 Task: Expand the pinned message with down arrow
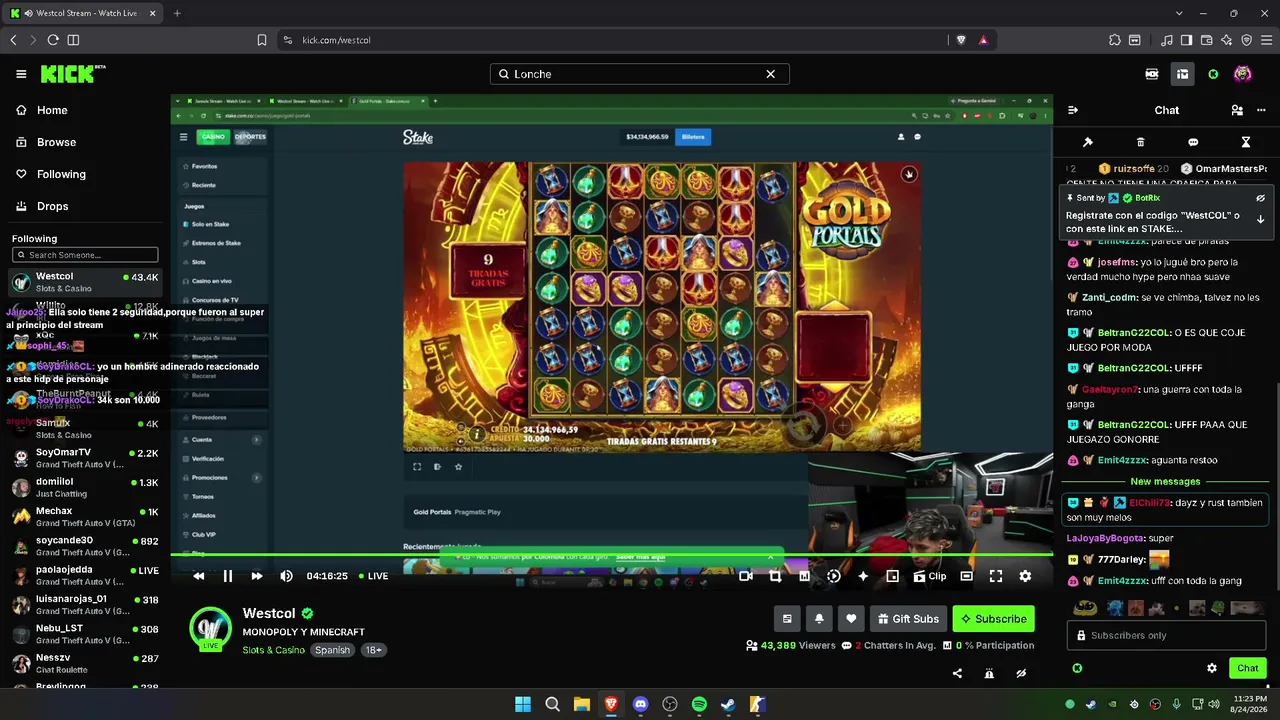click(x=1260, y=219)
